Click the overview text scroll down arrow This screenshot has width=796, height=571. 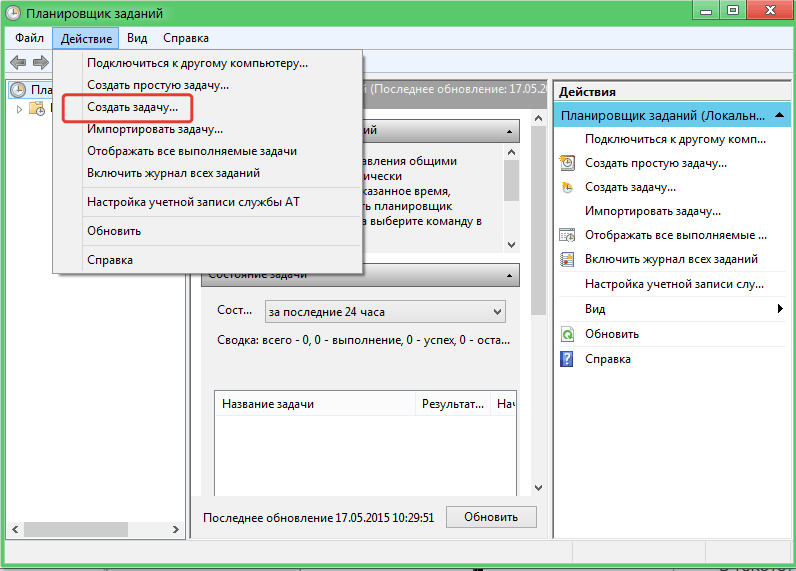(511, 245)
